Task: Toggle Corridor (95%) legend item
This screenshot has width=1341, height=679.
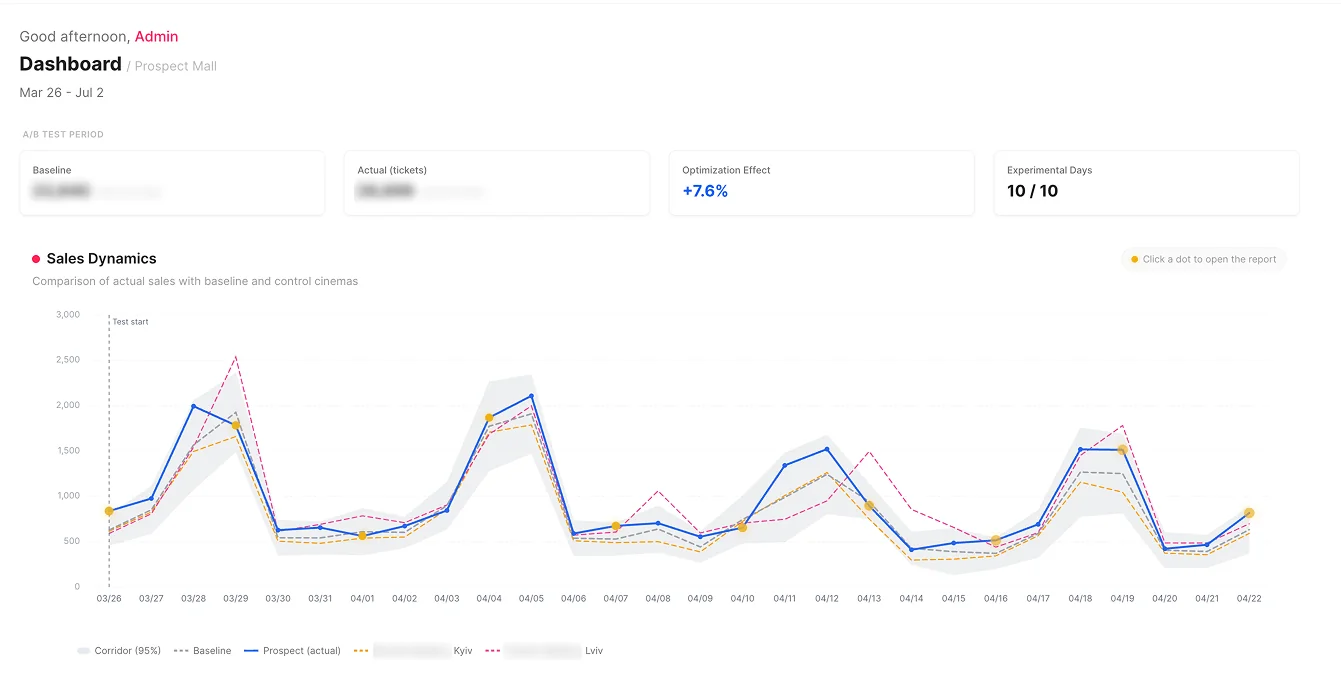Action: (x=119, y=651)
